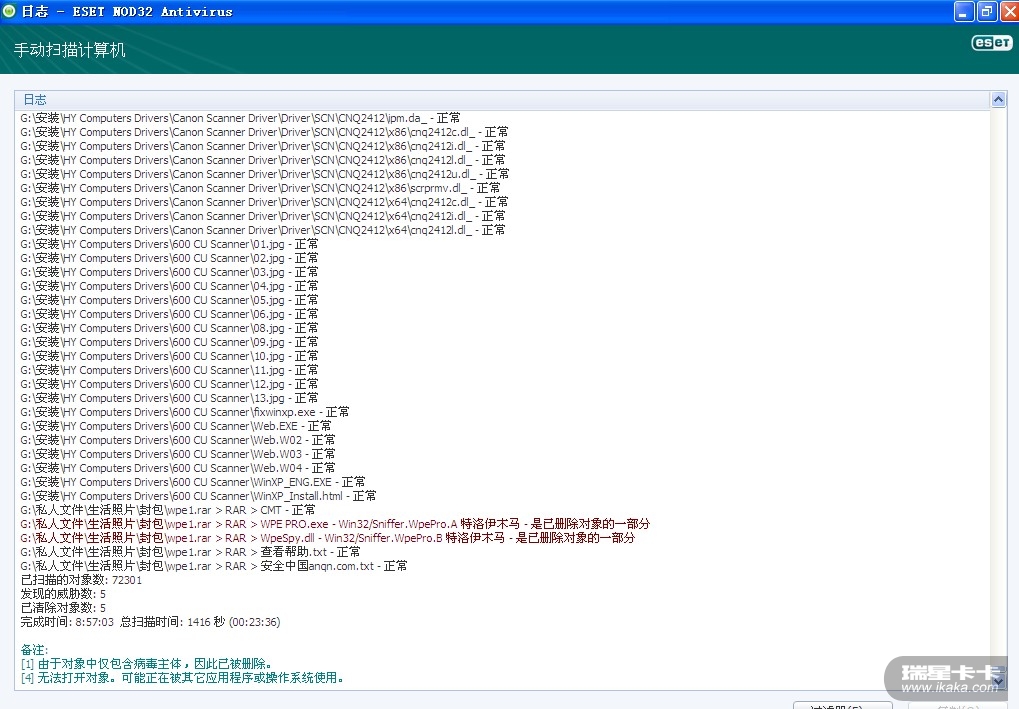This screenshot has width=1019, height=709.
Task: Click the 已扫描的对象数: 72301 line
Action: [81, 580]
